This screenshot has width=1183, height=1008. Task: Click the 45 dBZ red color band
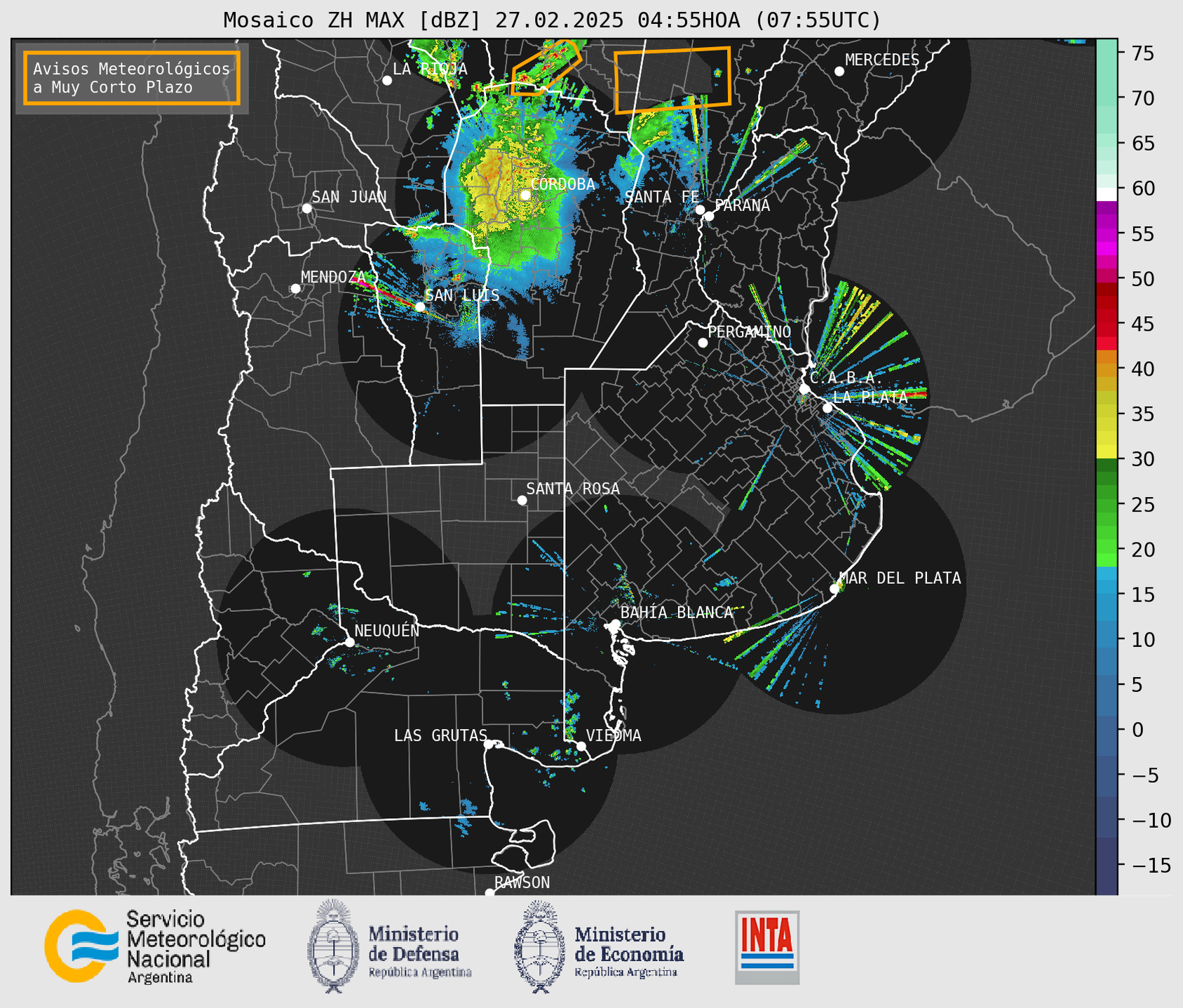pos(1107,324)
